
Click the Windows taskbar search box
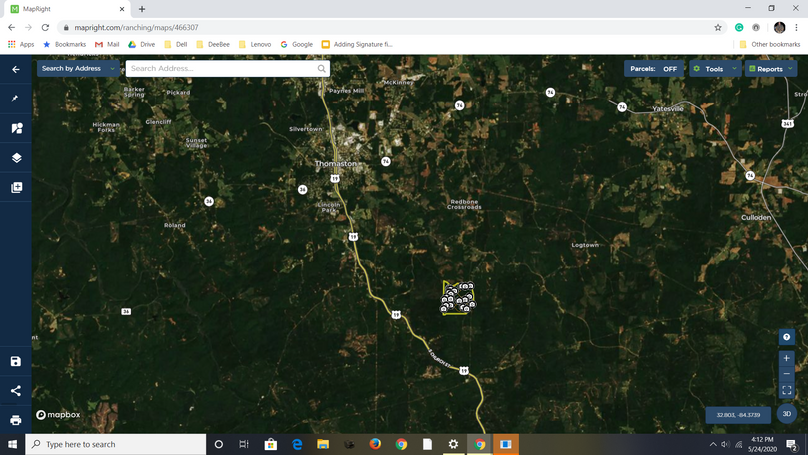116,444
